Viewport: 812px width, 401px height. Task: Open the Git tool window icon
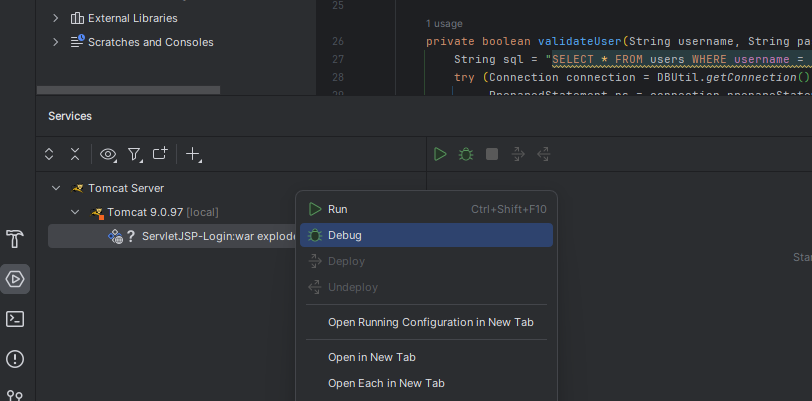click(x=15, y=395)
